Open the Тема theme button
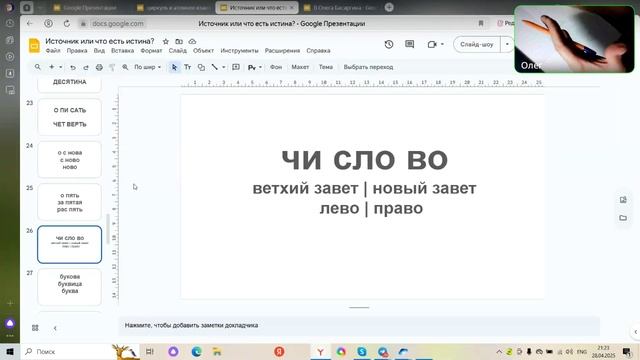This screenshot has width=640, height=360. (326, 67)
